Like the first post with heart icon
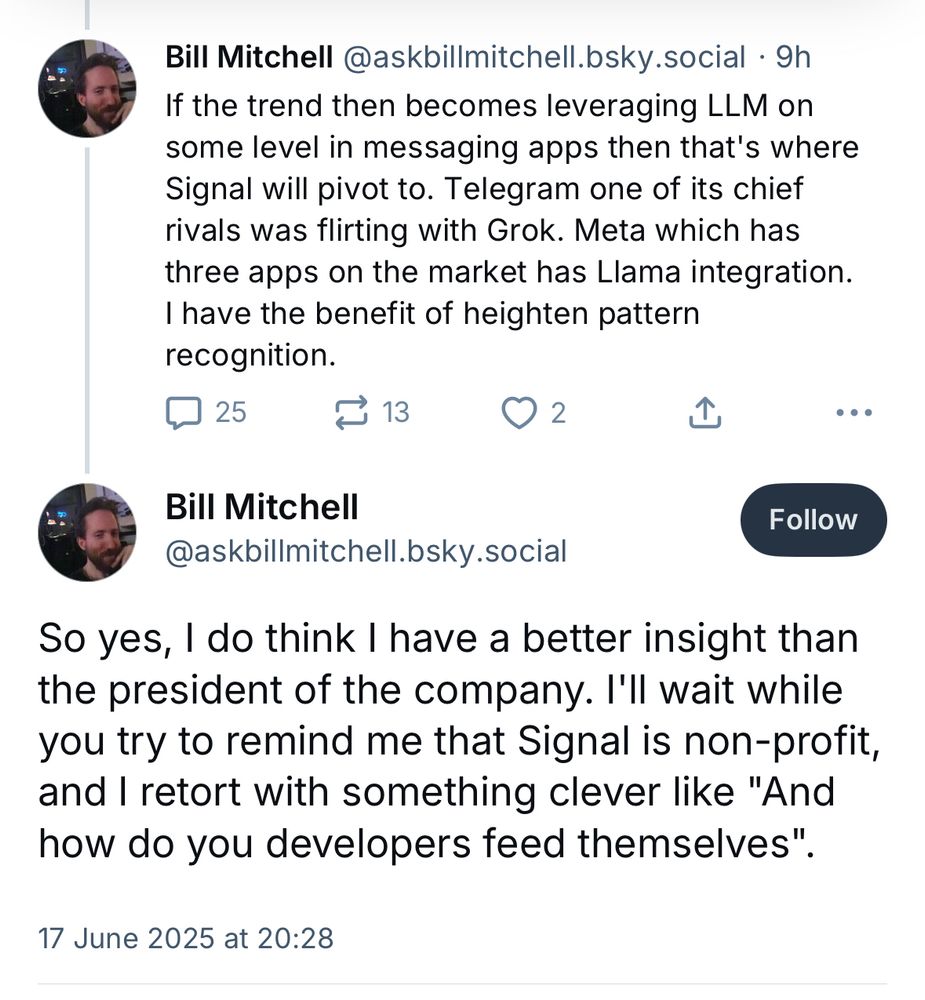Screen dimensions: 925x1000 coord(519,413)
